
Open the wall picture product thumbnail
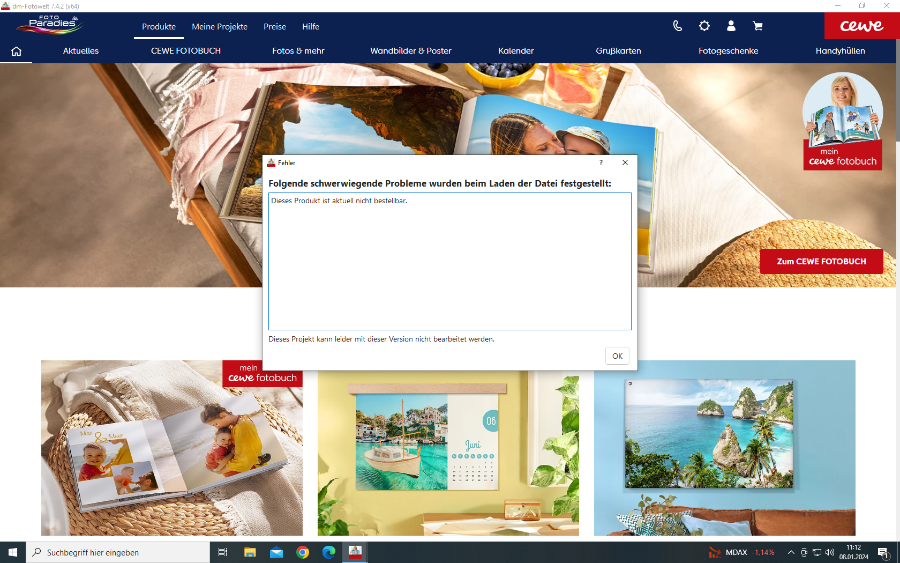(724, 448)
